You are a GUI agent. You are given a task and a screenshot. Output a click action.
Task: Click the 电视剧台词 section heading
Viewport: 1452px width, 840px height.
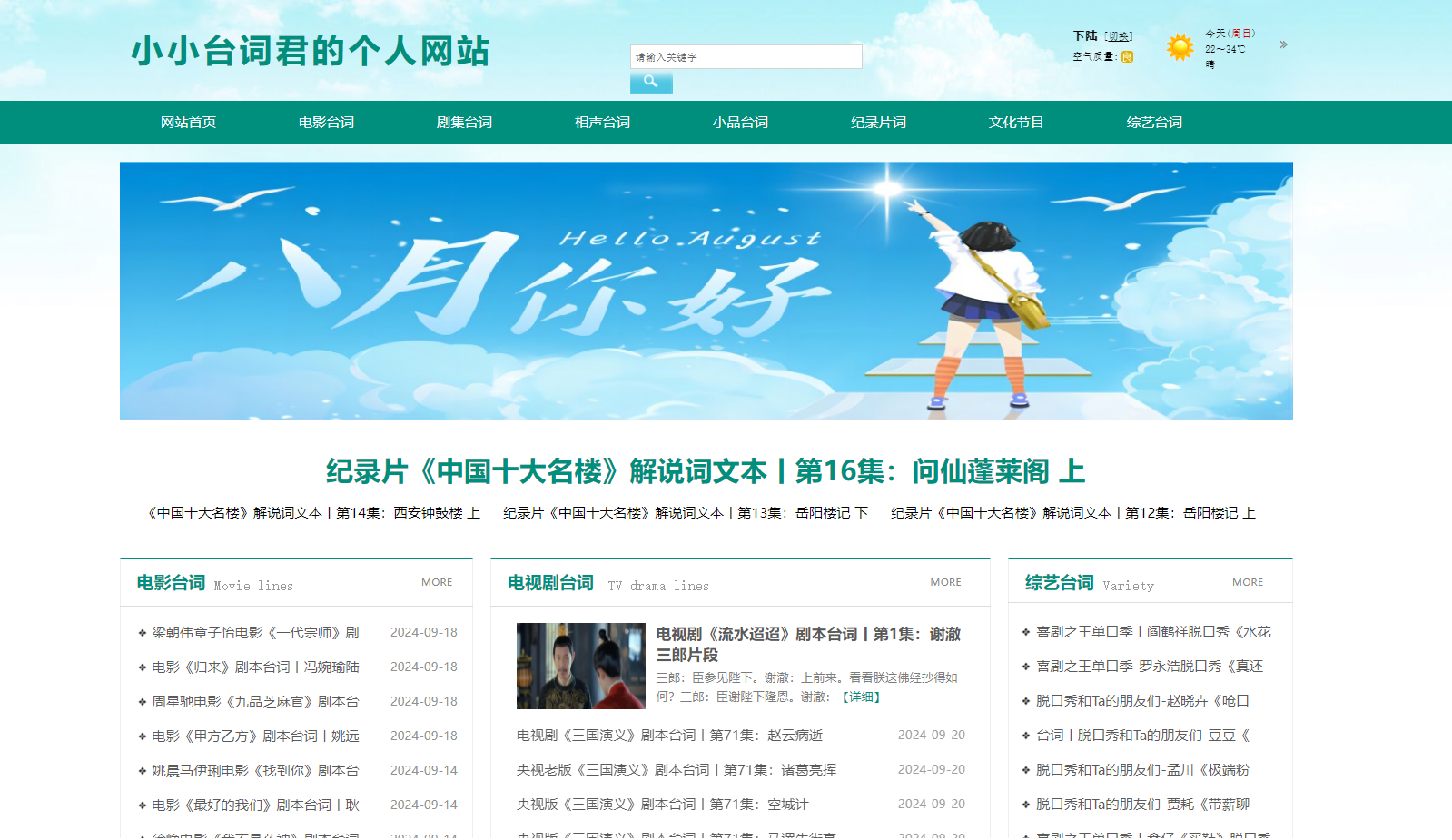tap(550, 583)
